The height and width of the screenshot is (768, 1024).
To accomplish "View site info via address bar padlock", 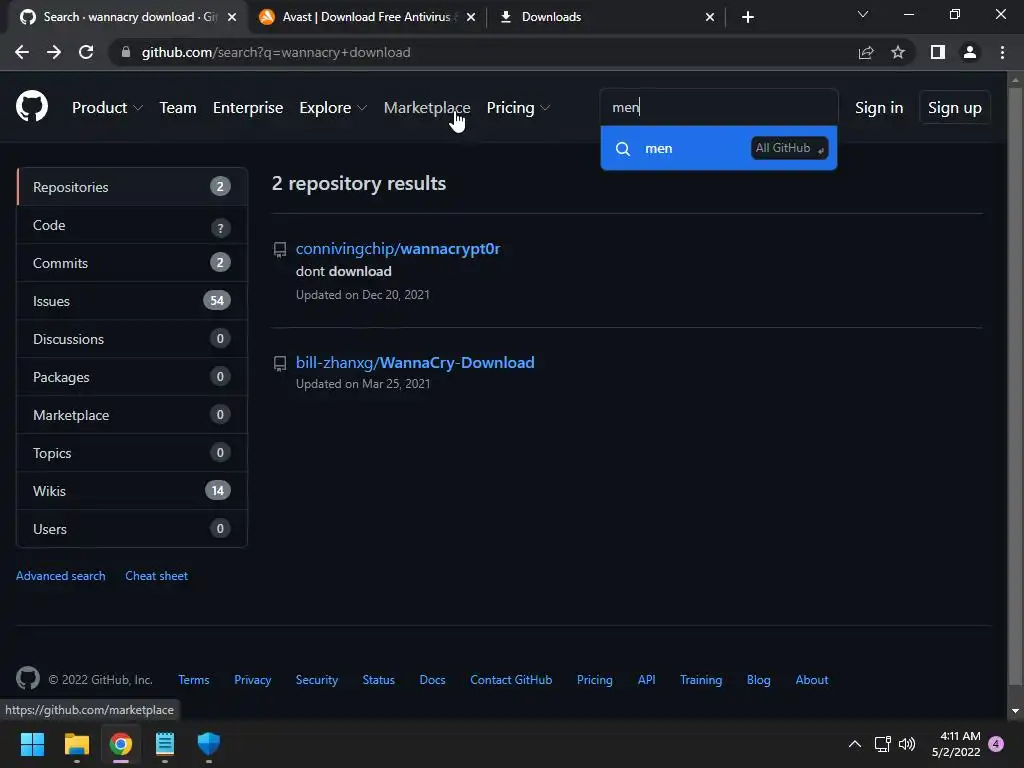I will pyautogui.click(x=126, y=52).
